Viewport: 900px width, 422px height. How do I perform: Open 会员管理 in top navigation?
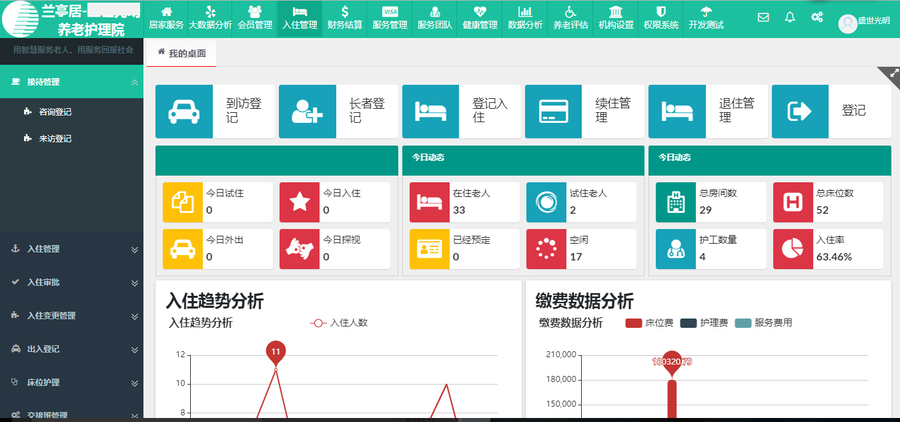pos(255,18)
